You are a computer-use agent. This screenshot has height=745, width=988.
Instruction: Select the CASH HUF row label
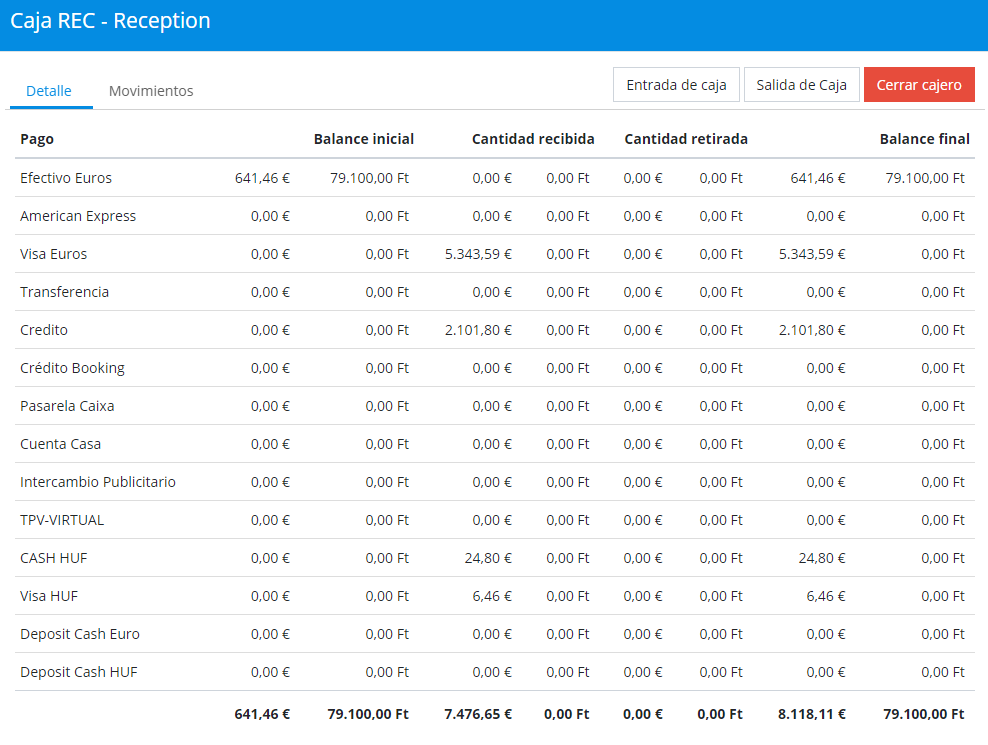pos(54,558)
